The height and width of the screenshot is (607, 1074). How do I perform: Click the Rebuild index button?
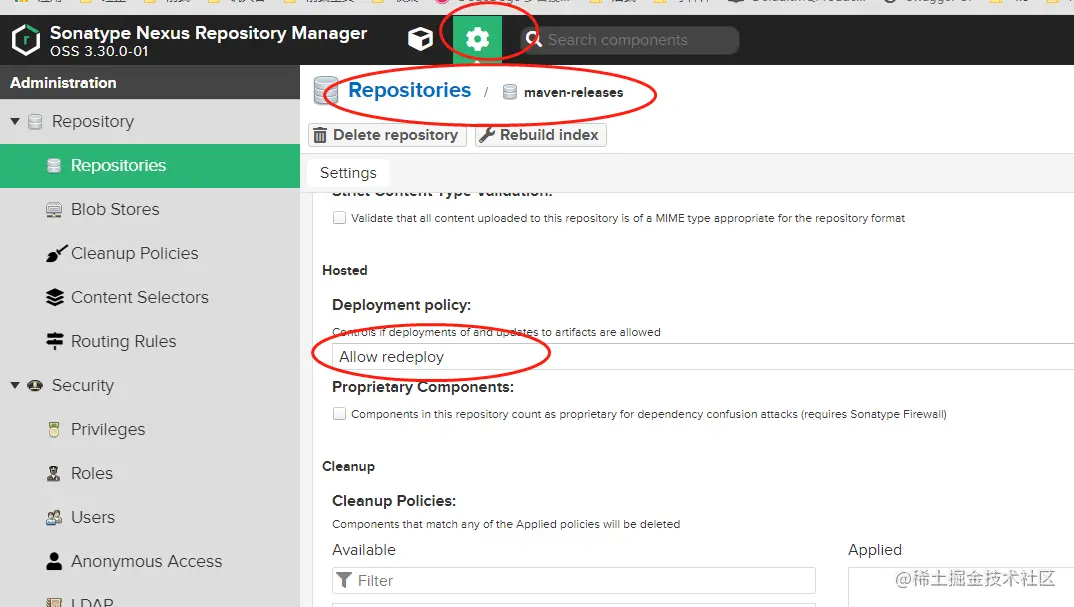click(540, 135)
